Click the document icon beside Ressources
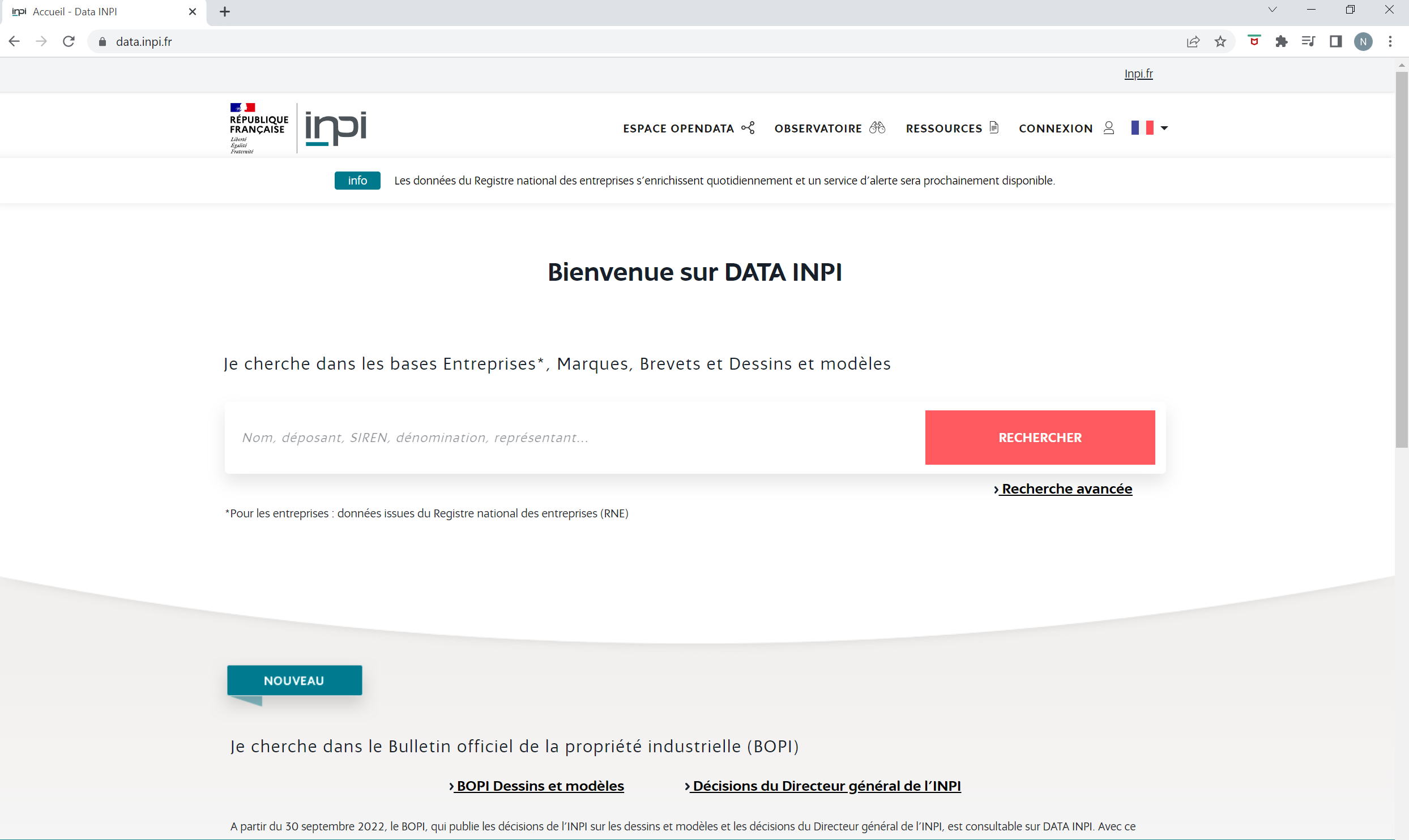1409x840 pixels. point(994,127)
